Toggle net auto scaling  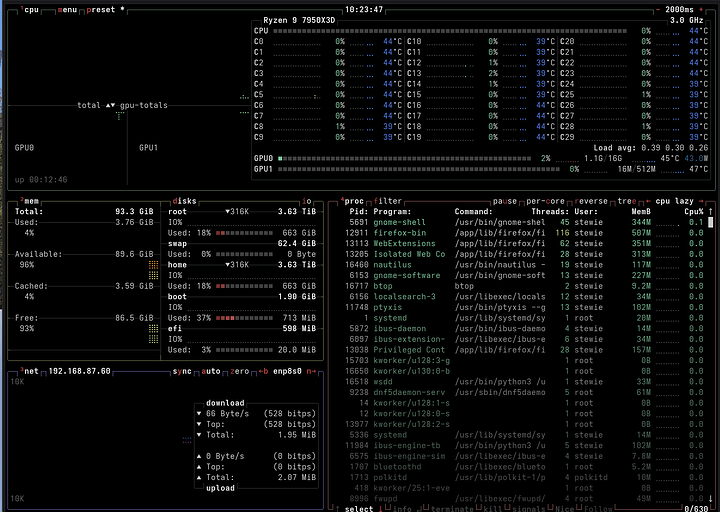211,371
